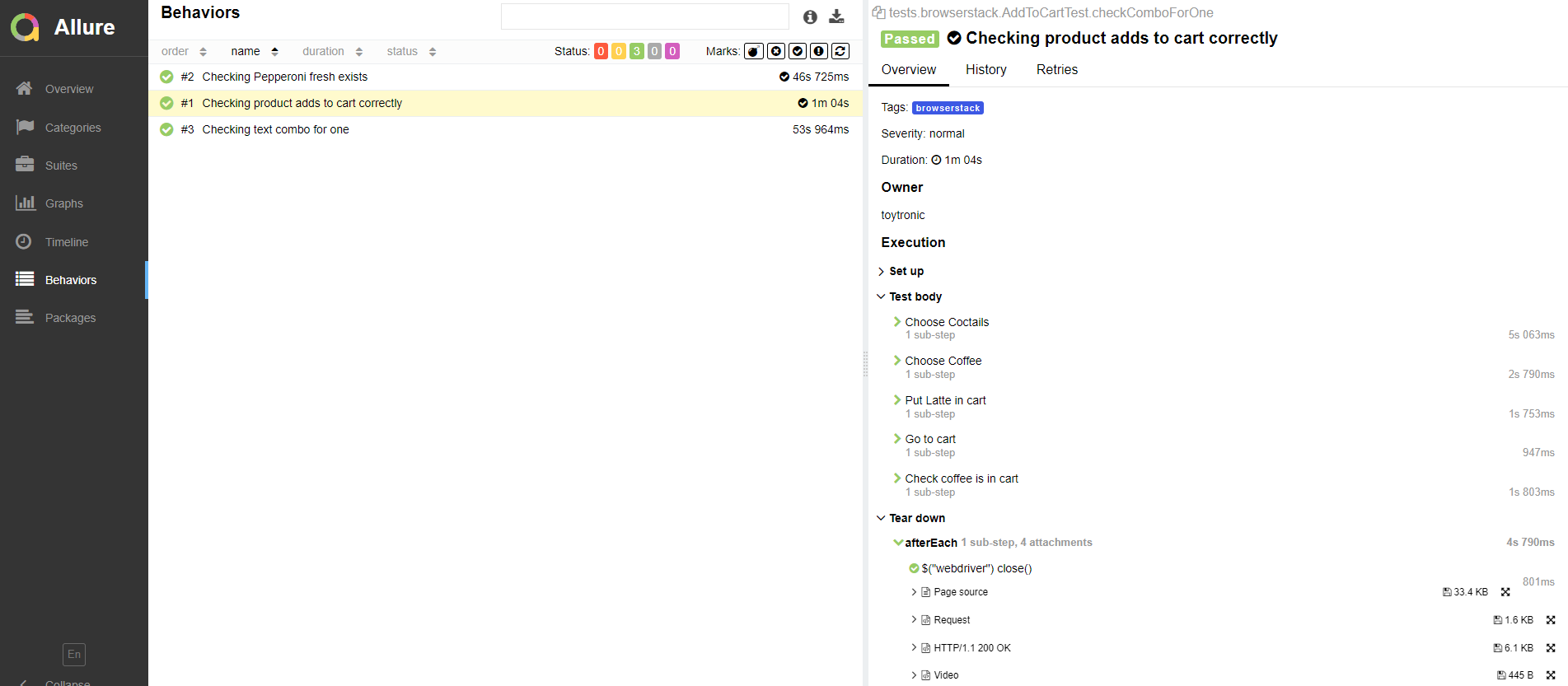Toggle the gray skipped status filter
The image size is (1568, 686).
click(x=655, y=51)
